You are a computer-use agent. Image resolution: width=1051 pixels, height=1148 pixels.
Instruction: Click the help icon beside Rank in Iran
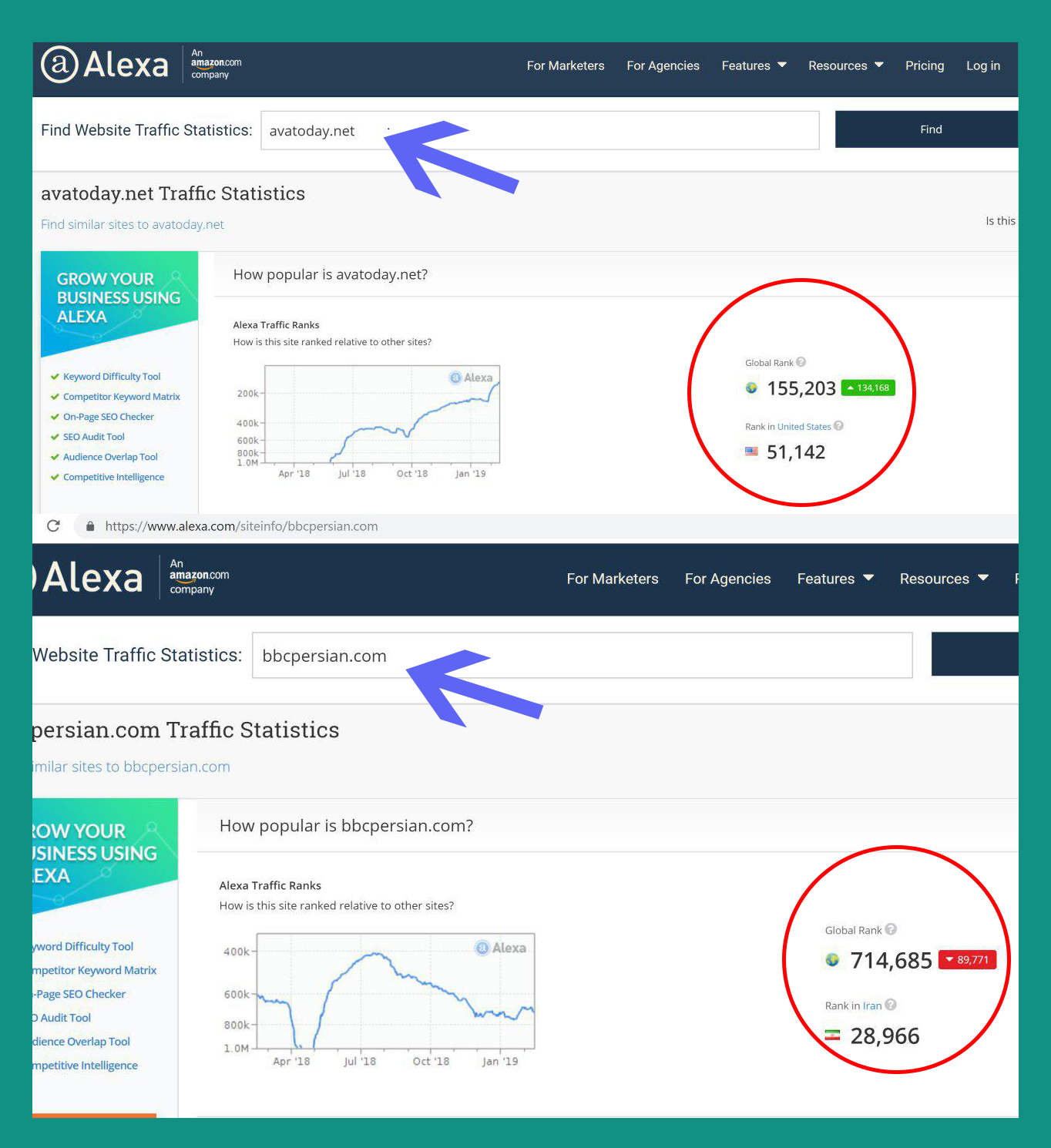coord(891,1005)
